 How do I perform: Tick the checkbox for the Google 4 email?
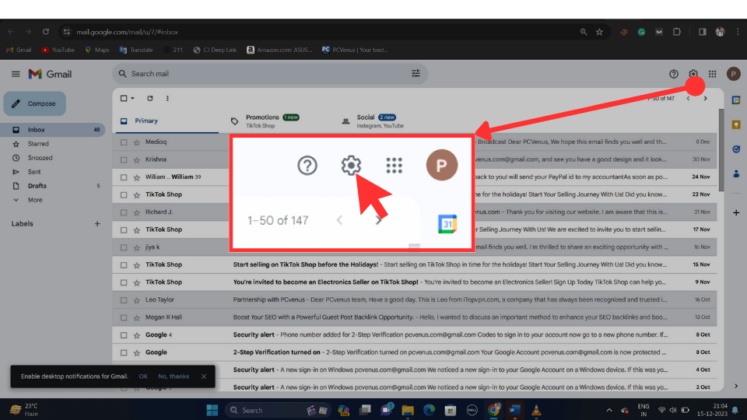[124, 335]
